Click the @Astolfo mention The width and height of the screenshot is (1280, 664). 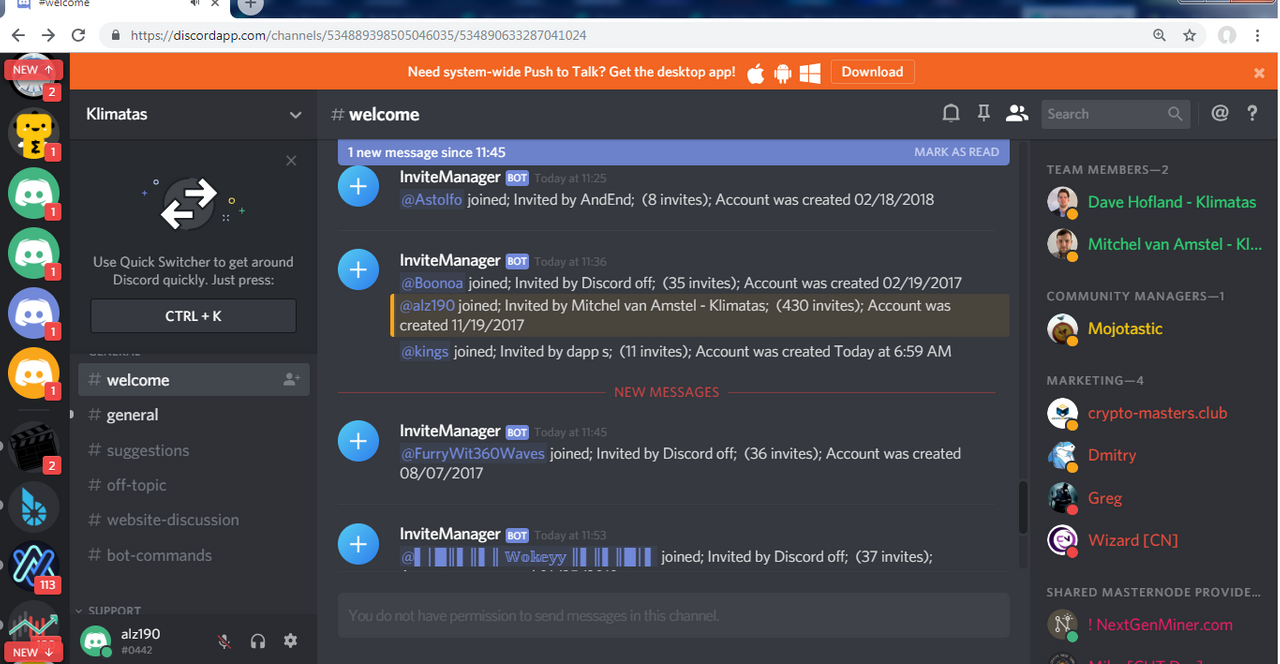pos(431,199)
